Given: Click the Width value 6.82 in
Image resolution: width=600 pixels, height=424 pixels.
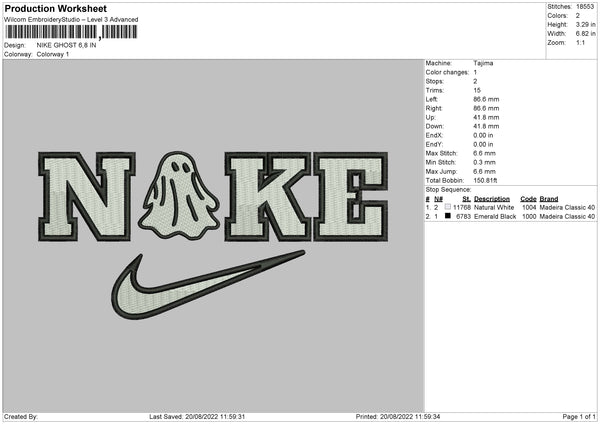Looking at the screenshot, I should (x=585, y=34).
